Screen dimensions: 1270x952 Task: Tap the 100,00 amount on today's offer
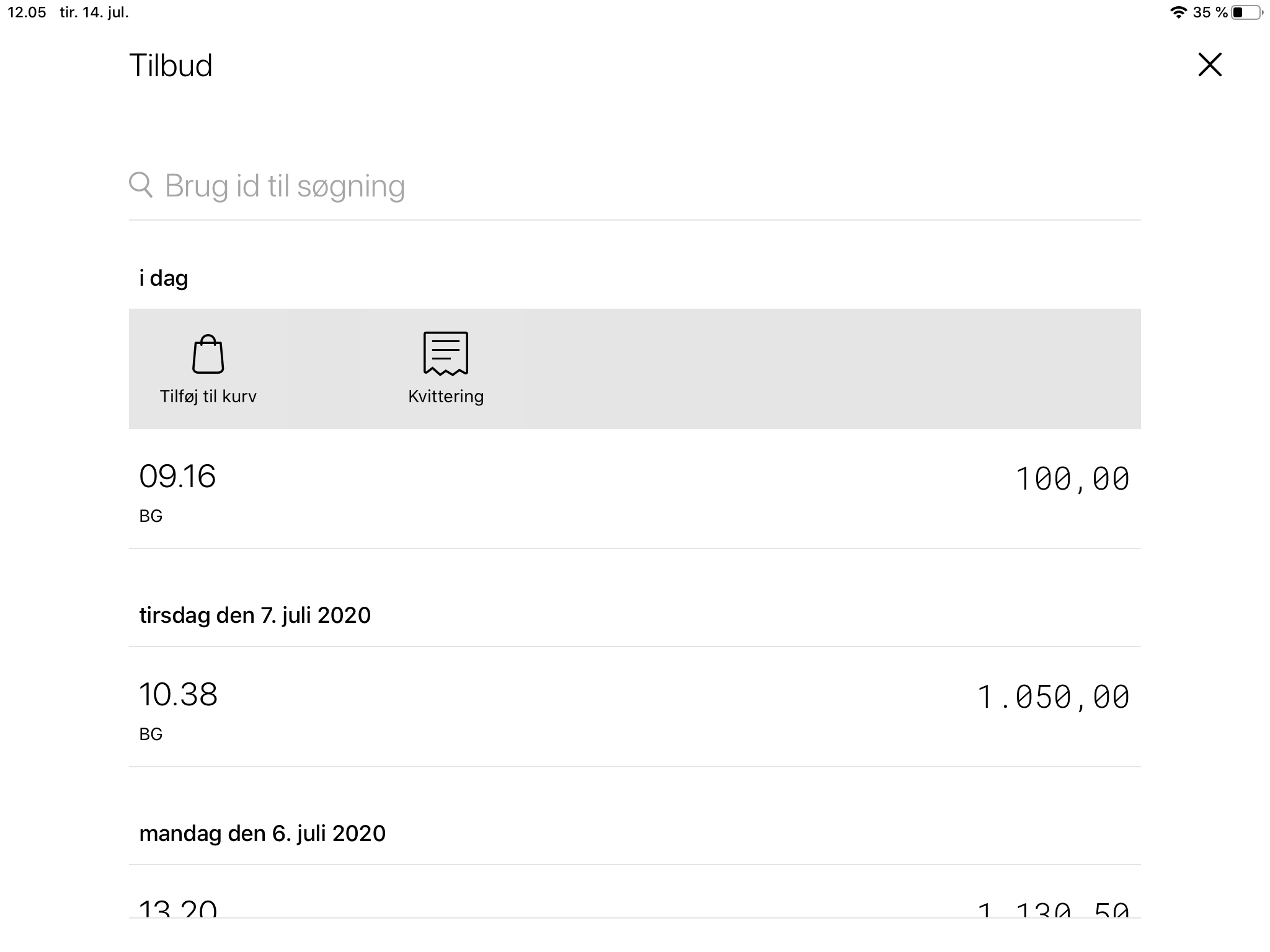tap(1072, 479)
